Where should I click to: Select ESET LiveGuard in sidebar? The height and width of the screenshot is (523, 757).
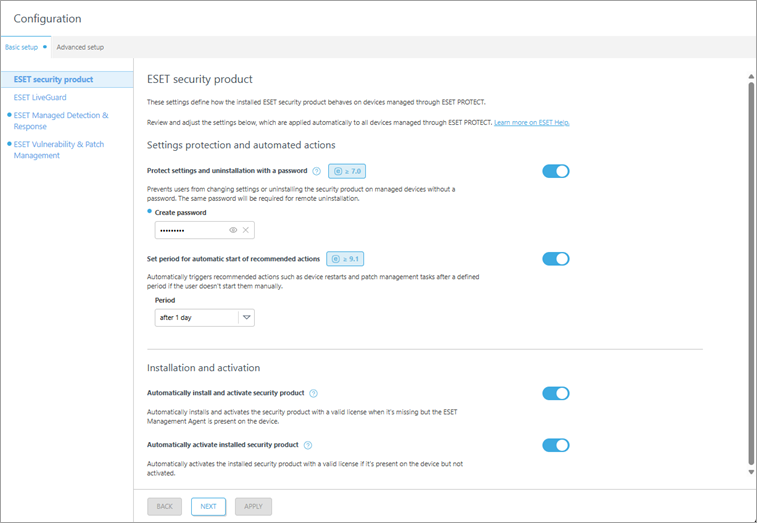40,98
